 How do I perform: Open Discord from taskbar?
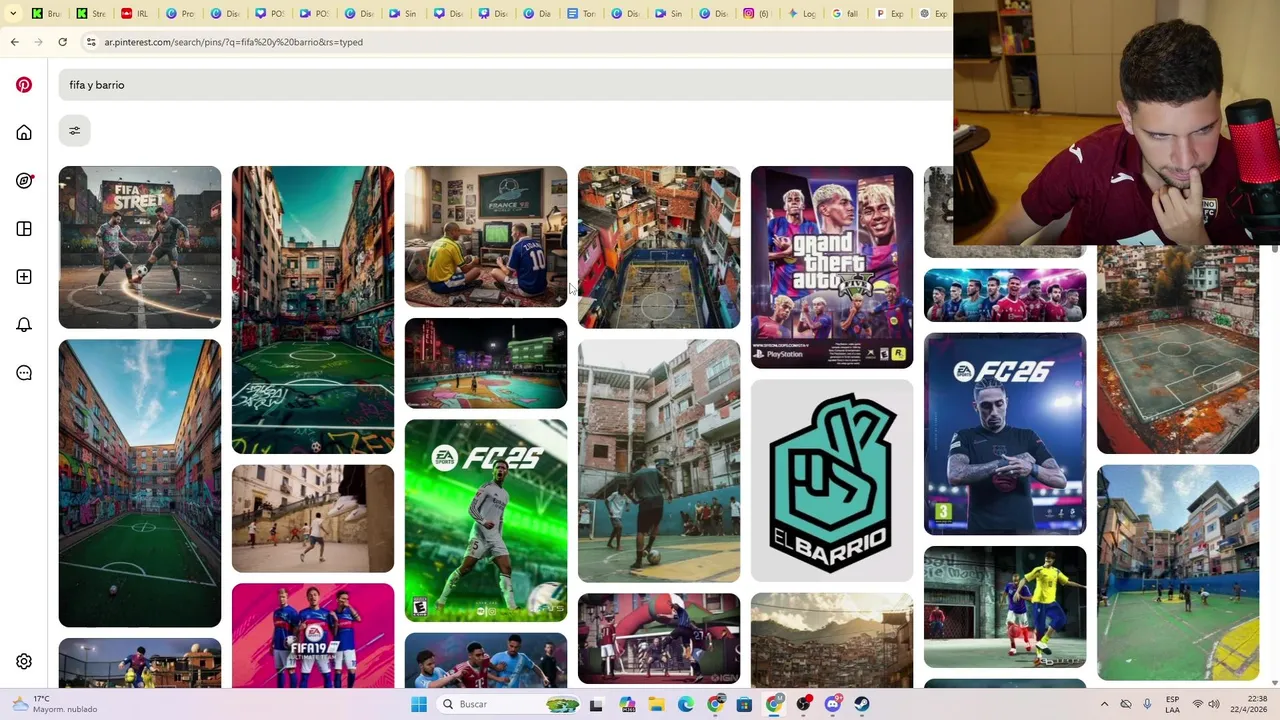833,704
